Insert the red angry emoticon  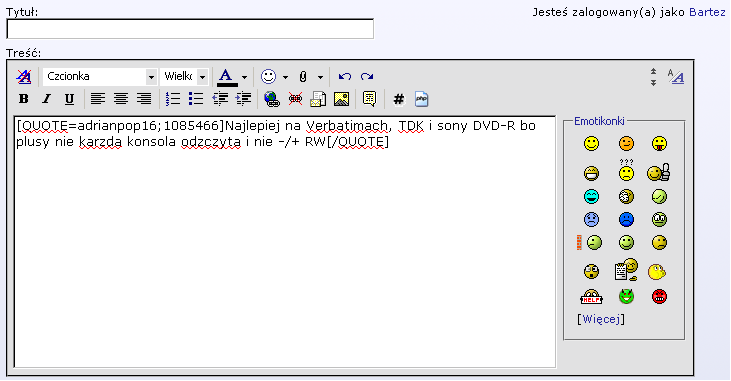[x=659, y=296]
